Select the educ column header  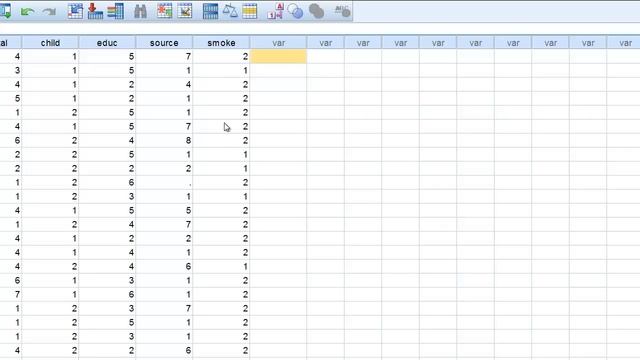point(107,43)
